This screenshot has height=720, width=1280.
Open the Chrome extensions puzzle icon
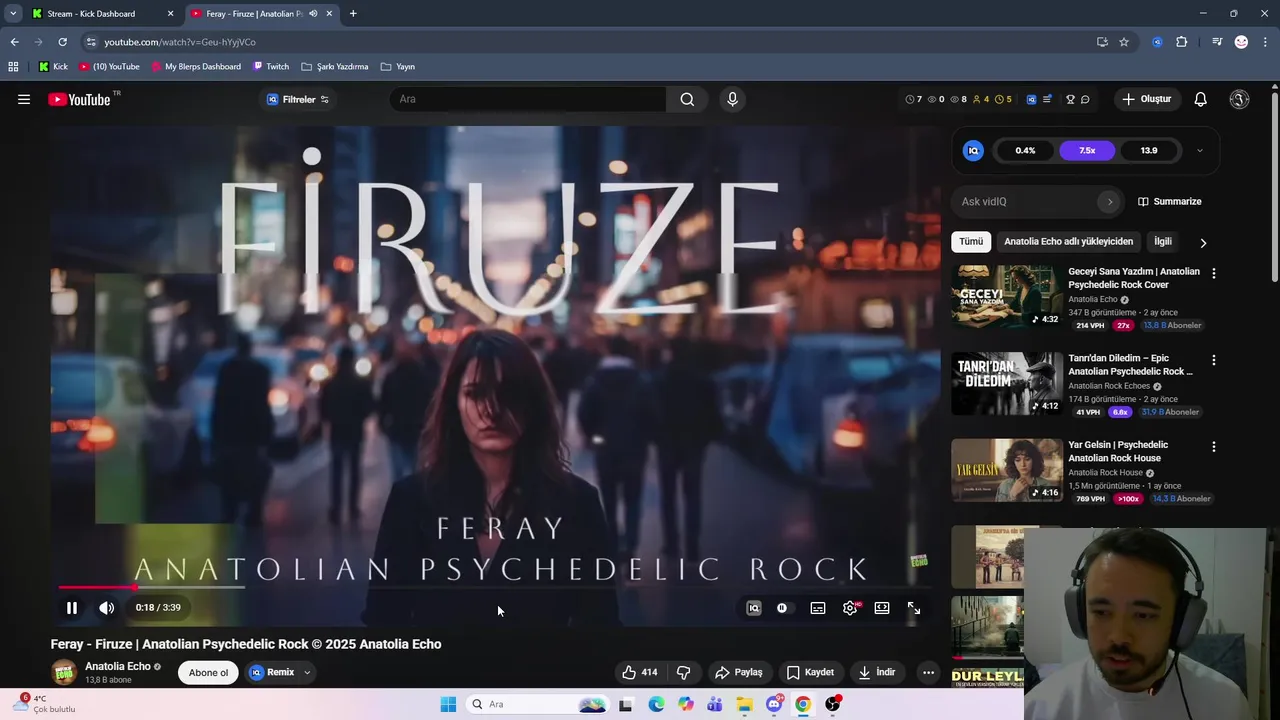1182,42
